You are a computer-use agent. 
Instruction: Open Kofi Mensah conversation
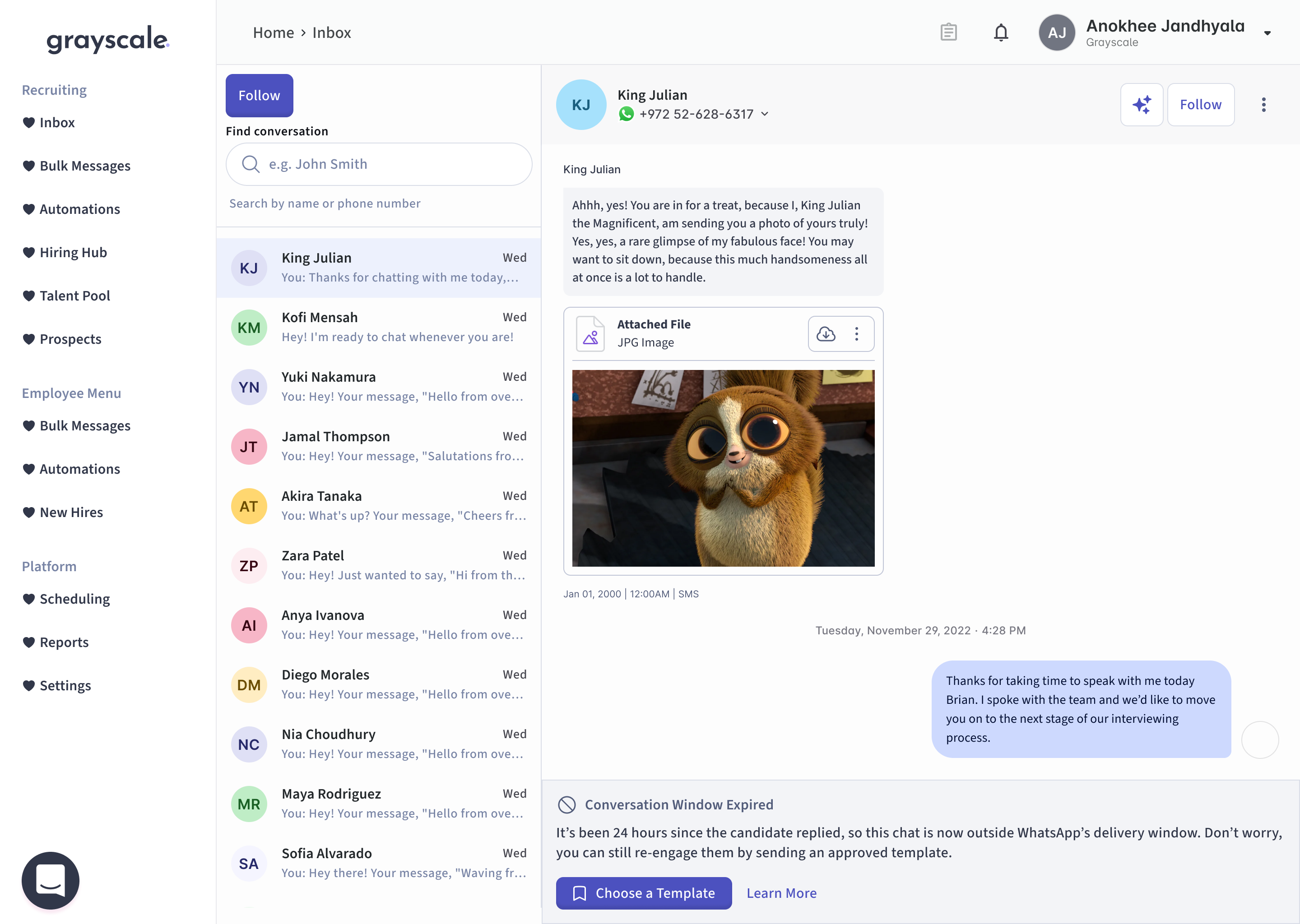tap(379, 328)
